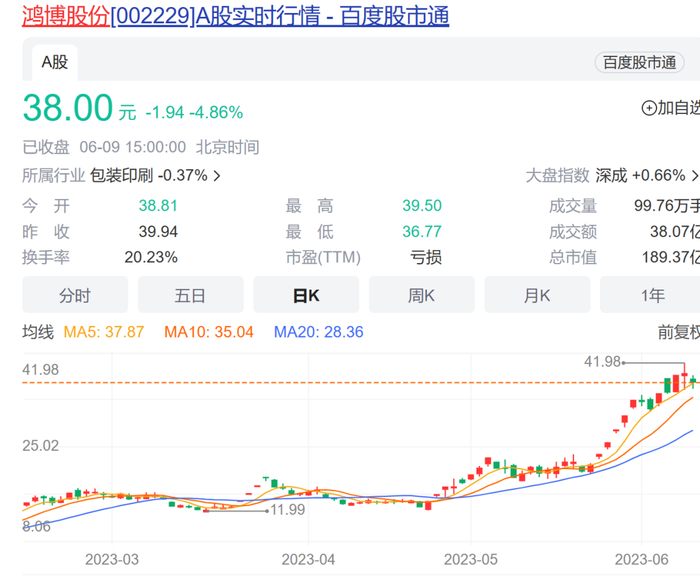700x576 pixels.
Task: Click the 昨收 value 39.94
Action: [158, 232]
